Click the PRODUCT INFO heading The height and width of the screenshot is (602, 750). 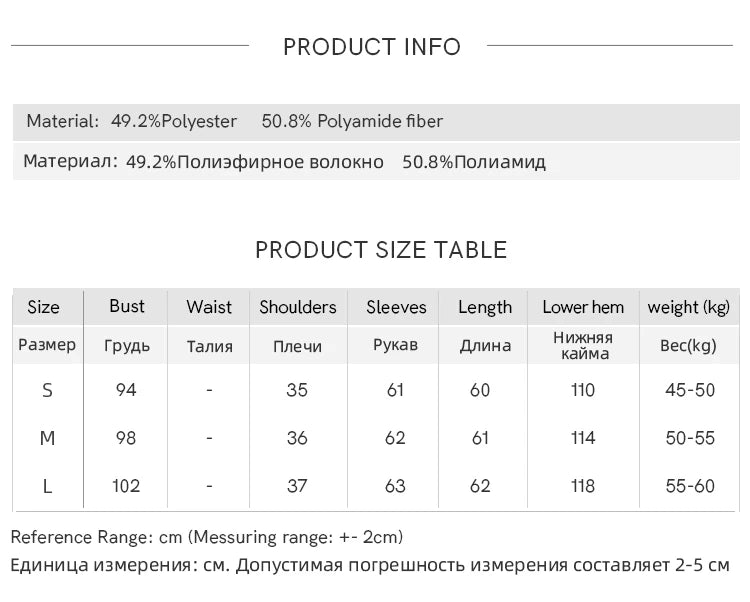coord(372,47)
